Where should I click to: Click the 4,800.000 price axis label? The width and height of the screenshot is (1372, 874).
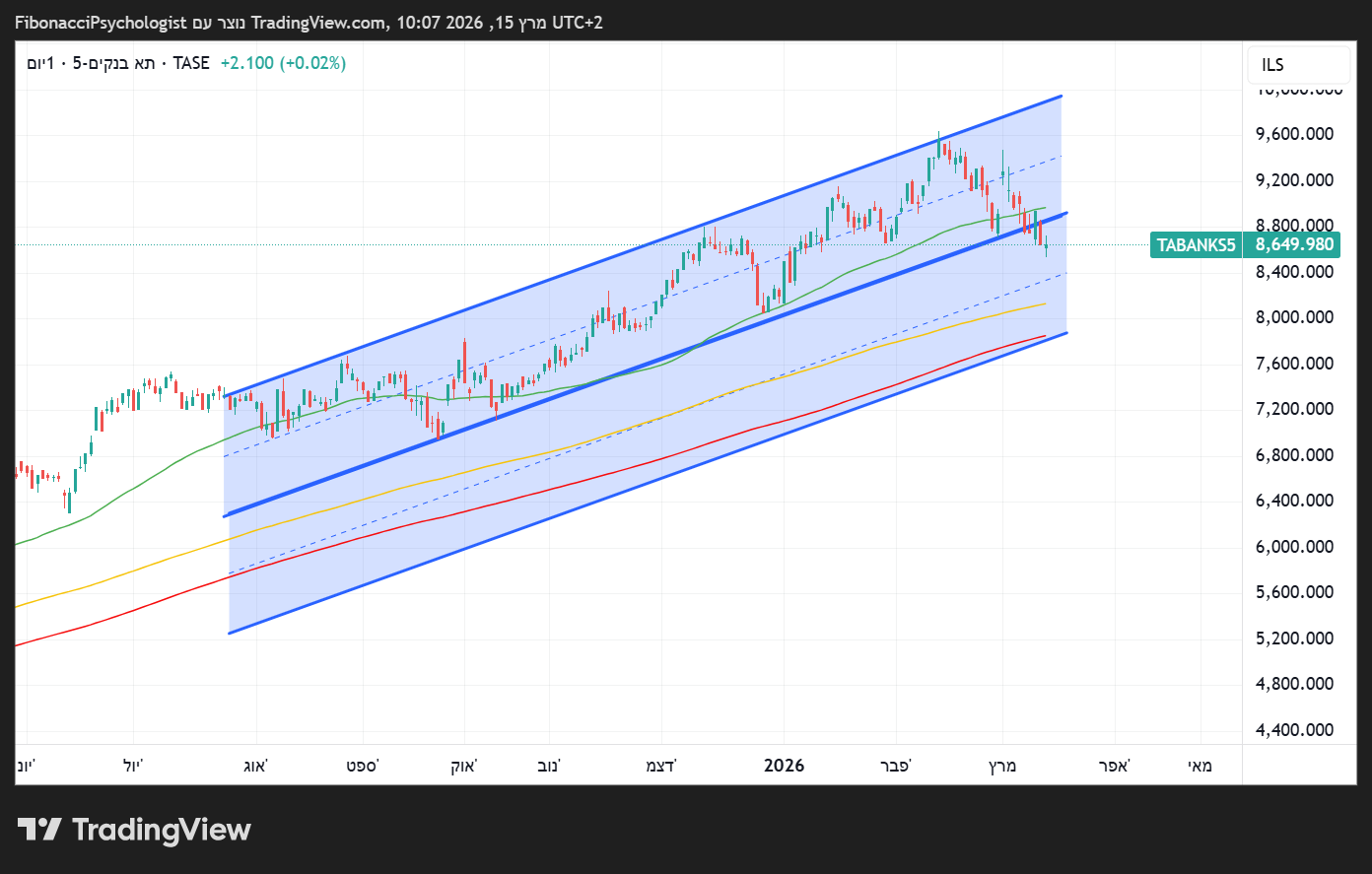point(1294,684)
